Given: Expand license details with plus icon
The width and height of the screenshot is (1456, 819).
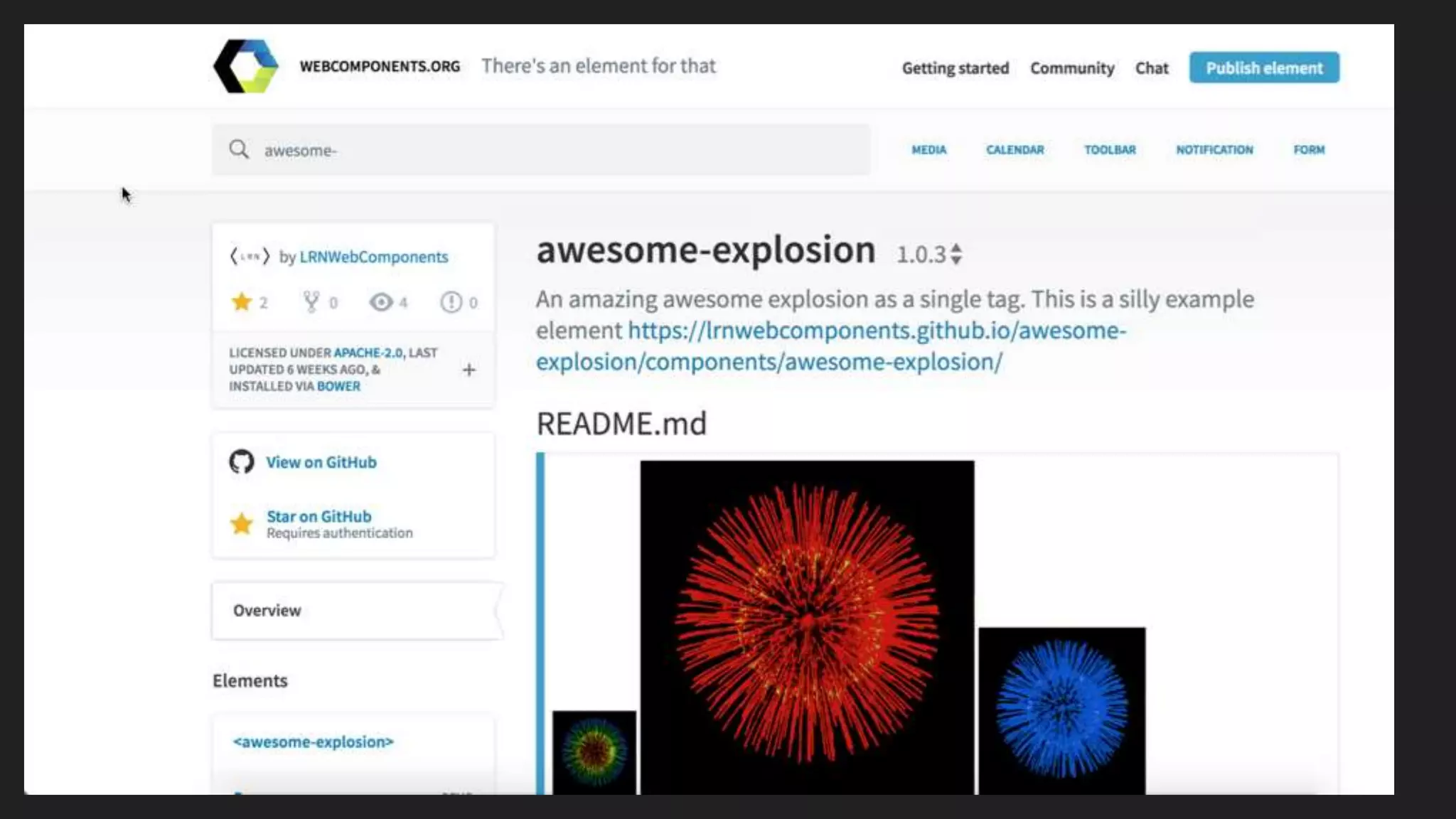Looking at the screenshot, I should tap(469, 370).
